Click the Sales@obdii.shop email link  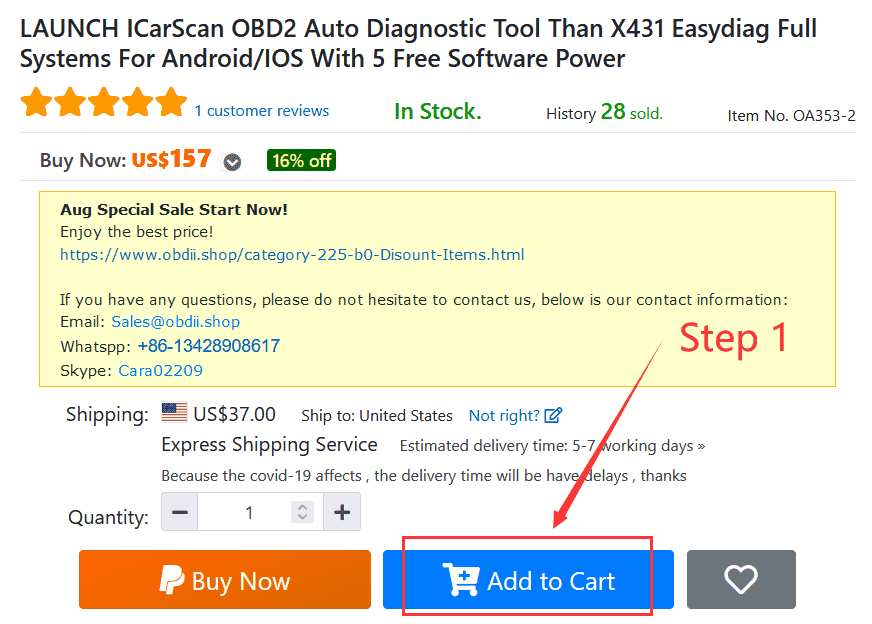176,321
